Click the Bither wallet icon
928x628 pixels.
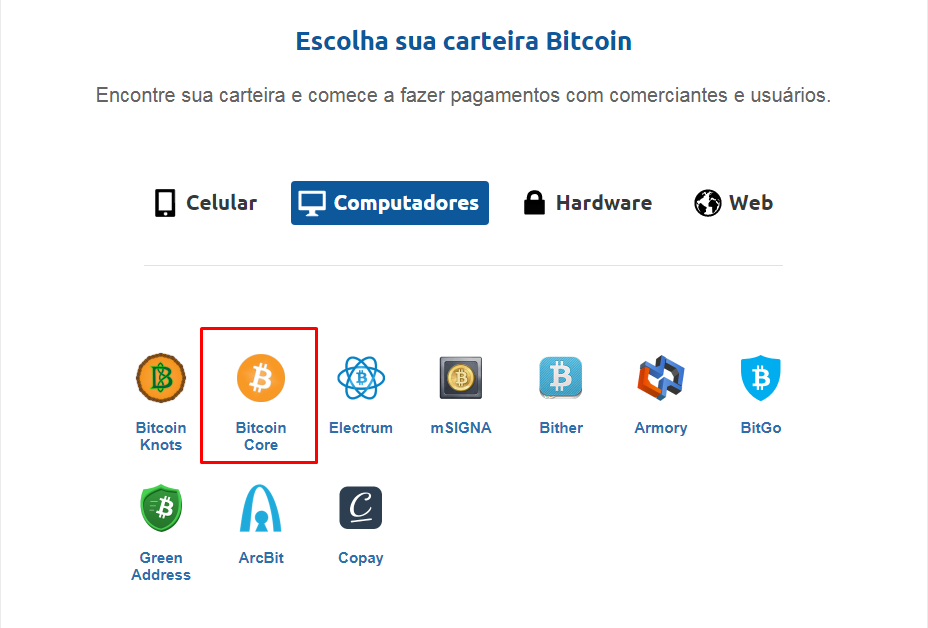tap(561, 378)
